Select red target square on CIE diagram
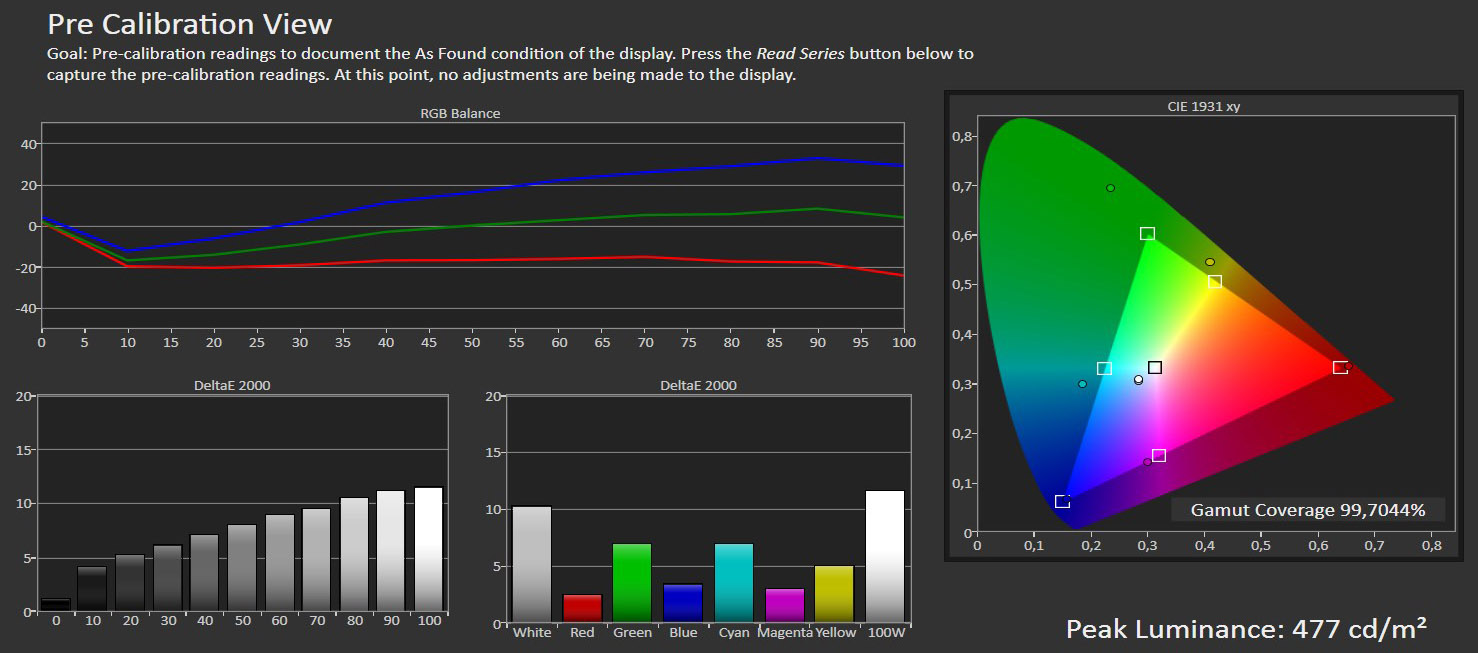This screenshot has height=653, width=1478. tap(1340, 367)
